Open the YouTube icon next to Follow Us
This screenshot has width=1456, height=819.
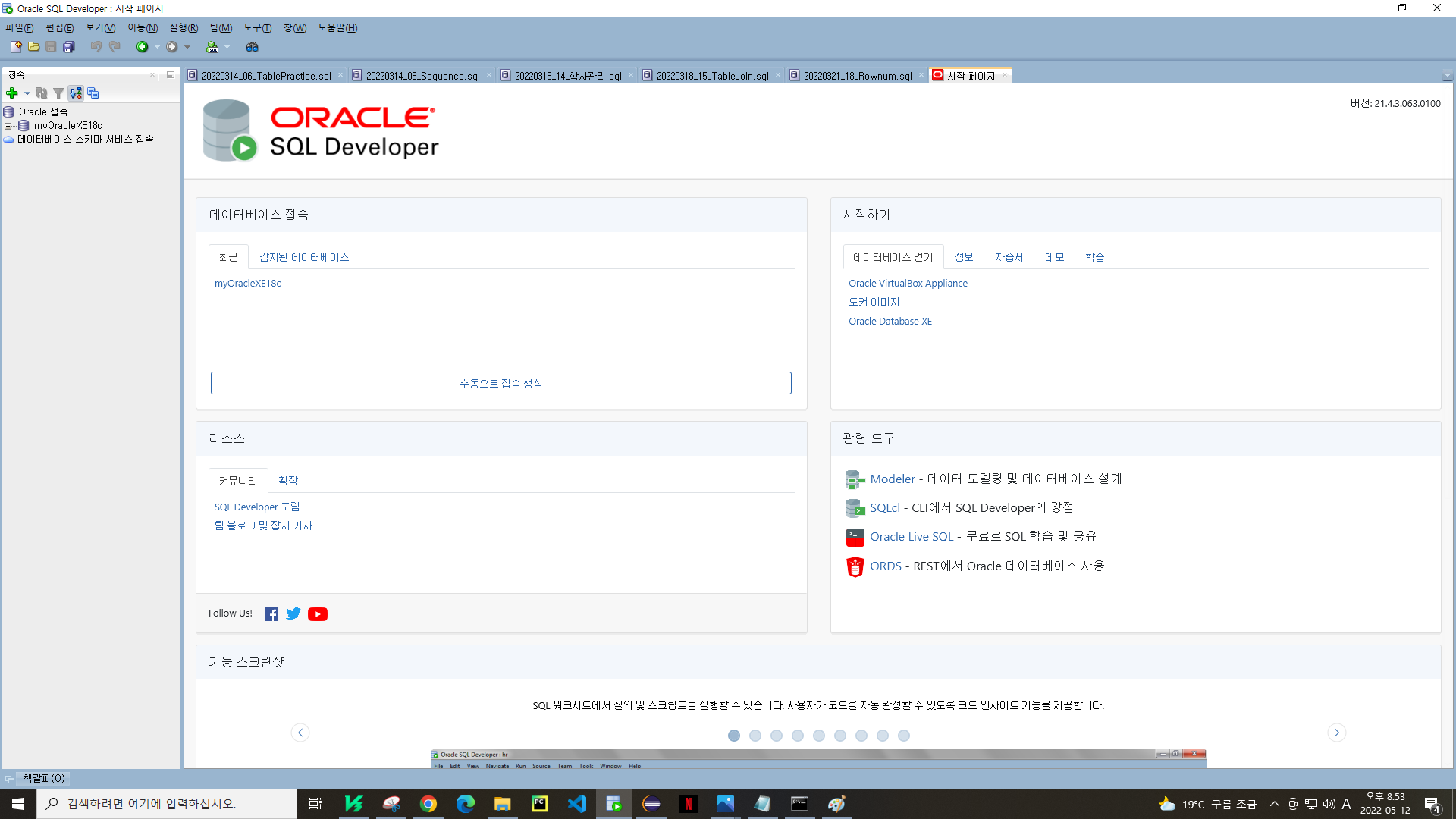(x=318, y=614)
